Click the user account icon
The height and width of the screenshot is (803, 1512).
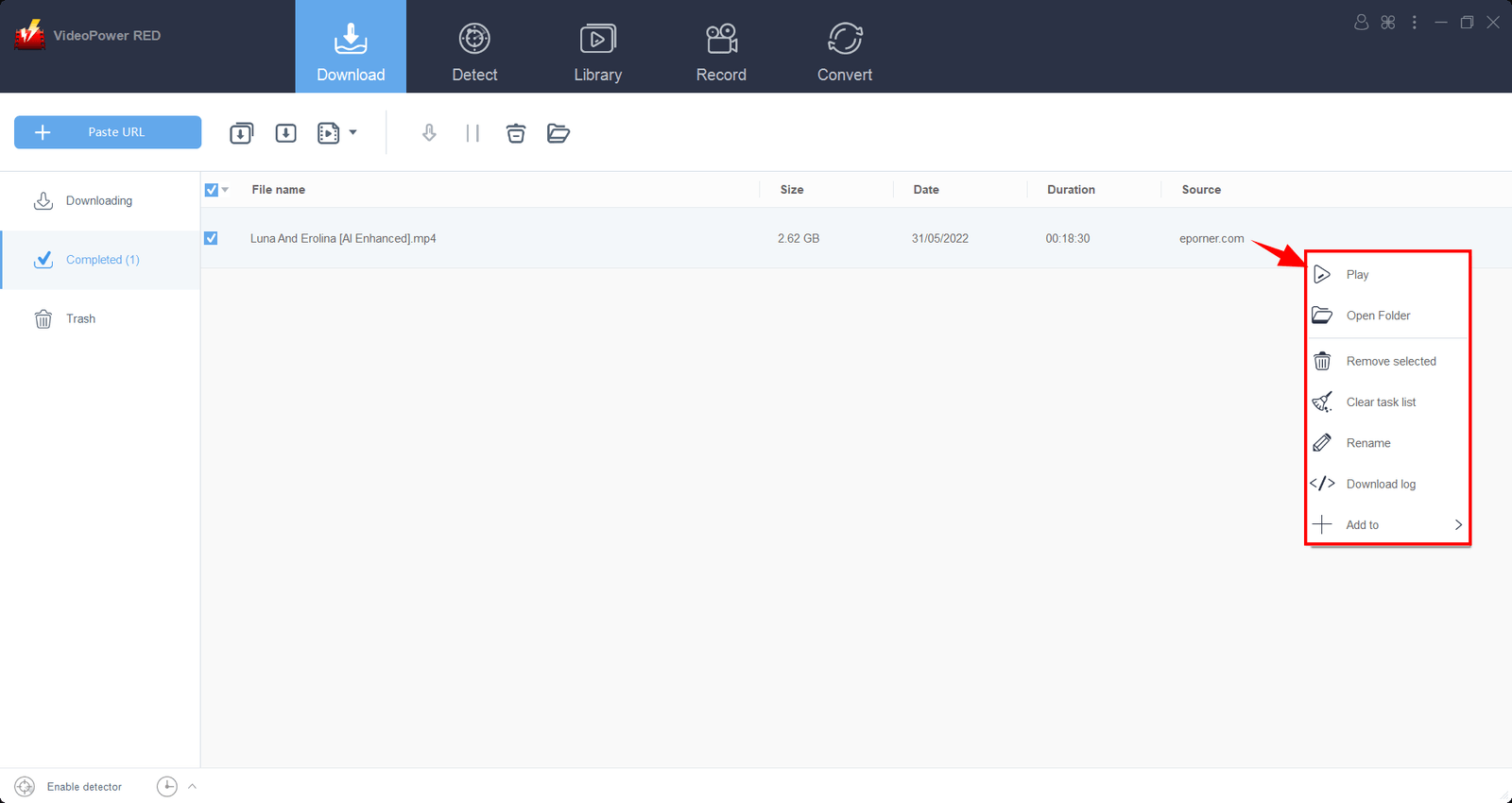[x=1362, y=22]
